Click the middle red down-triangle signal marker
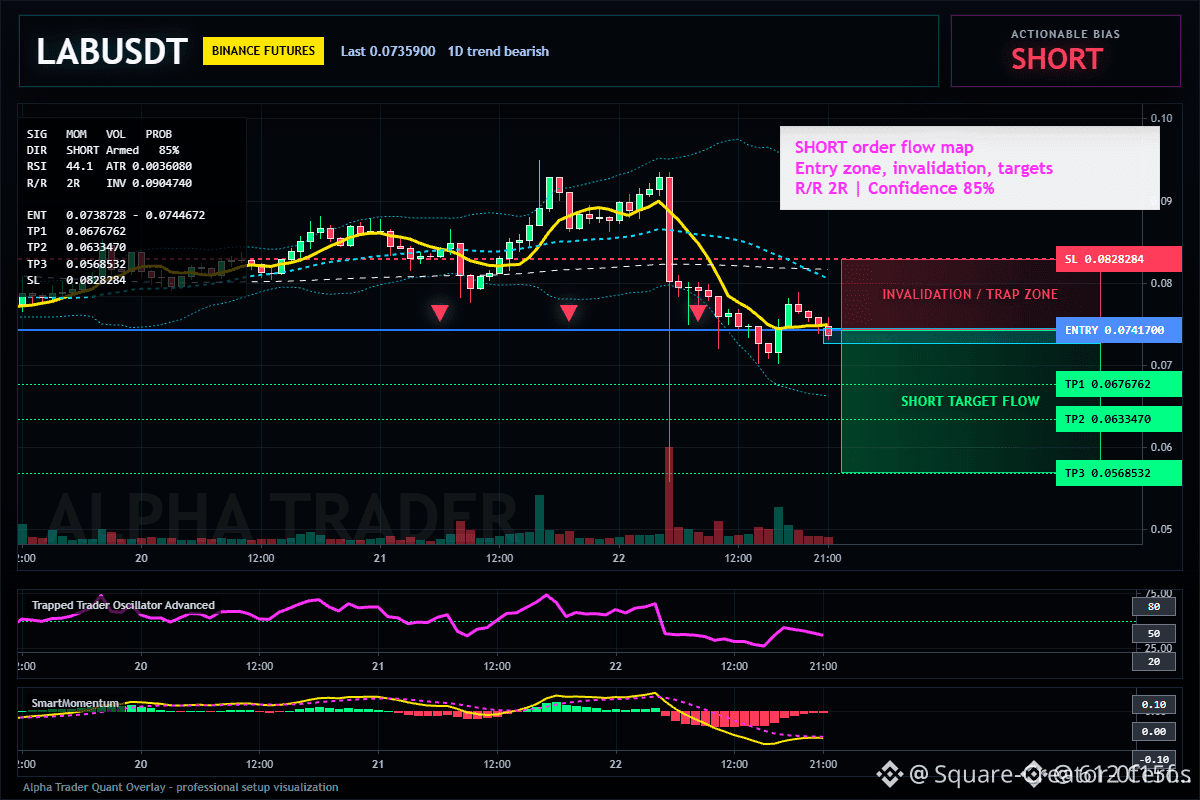 (x=569, y=313)
